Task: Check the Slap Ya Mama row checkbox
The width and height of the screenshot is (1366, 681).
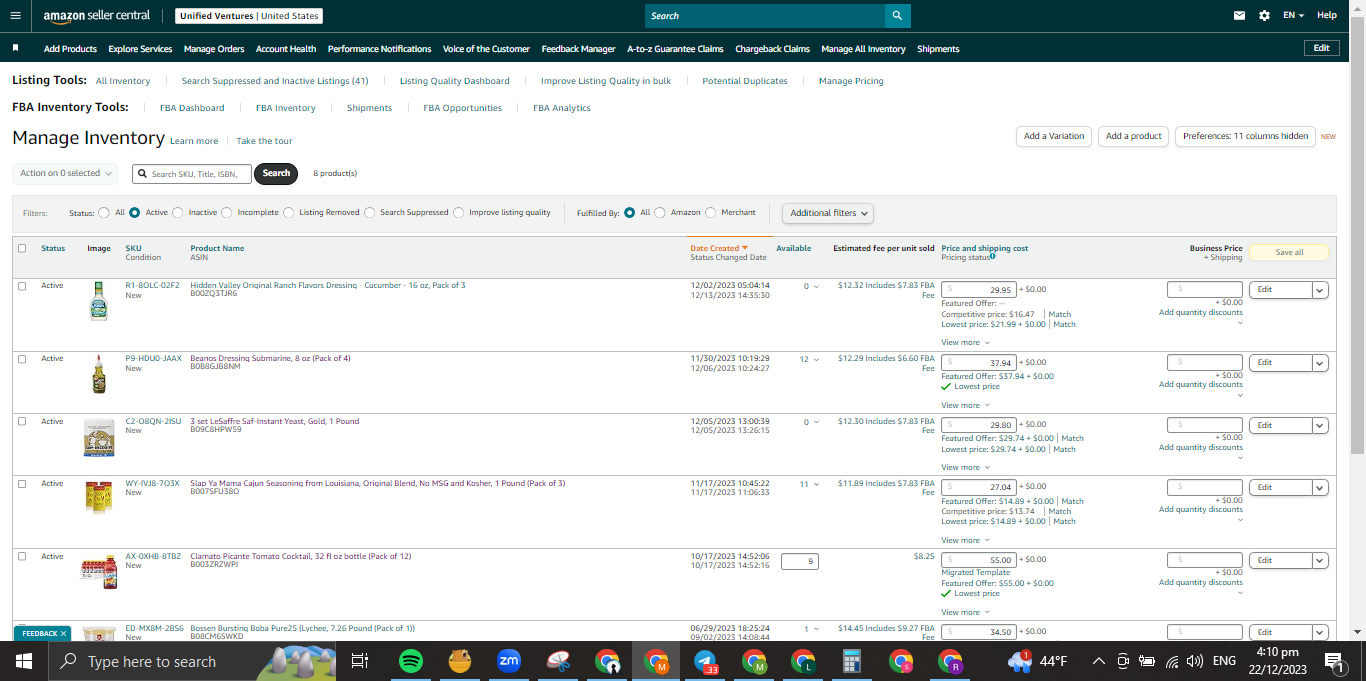Action: coord(23,484)
